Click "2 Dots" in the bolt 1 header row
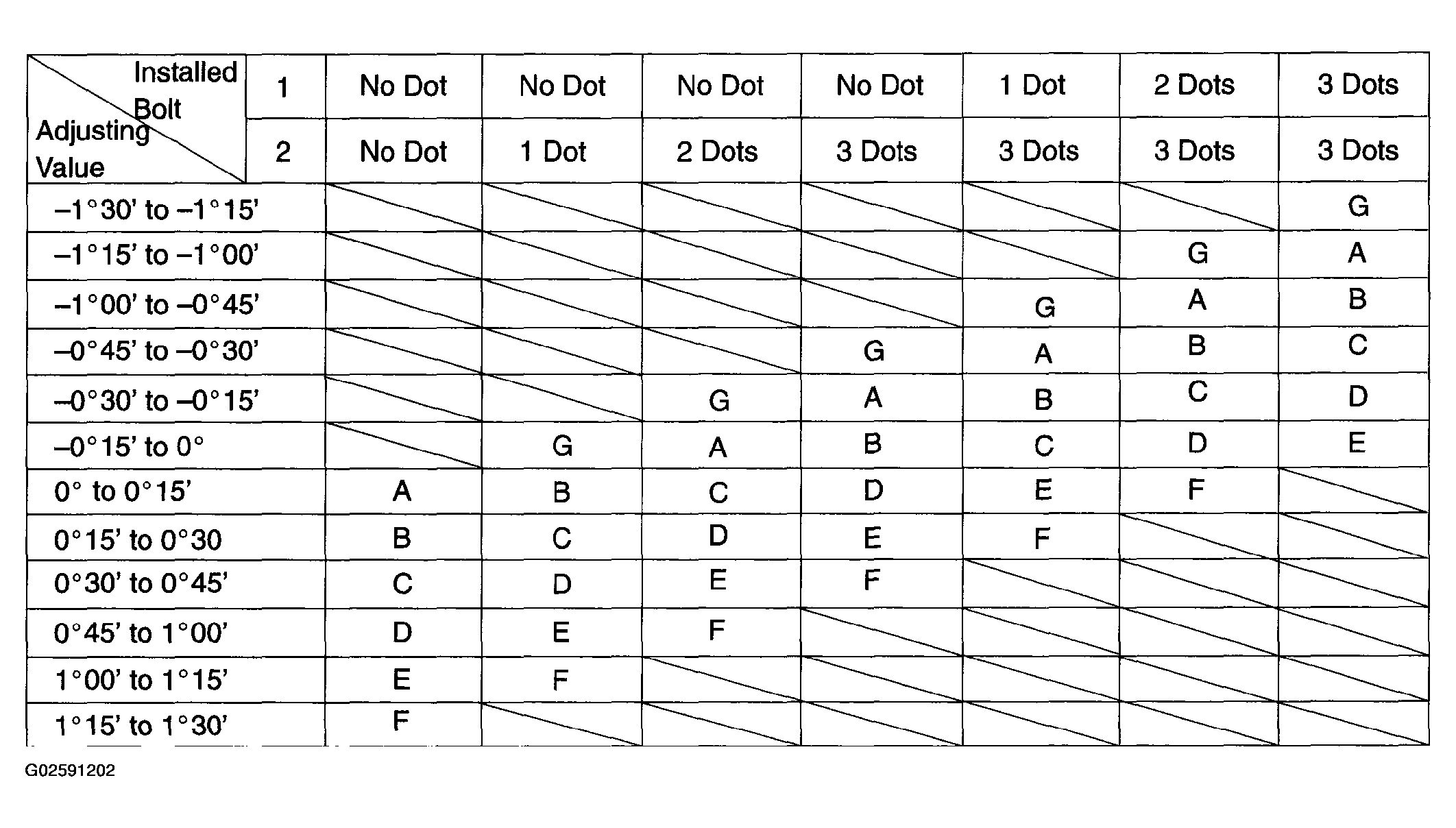This screenshot has height=828, width=1456. (1193, 85)
